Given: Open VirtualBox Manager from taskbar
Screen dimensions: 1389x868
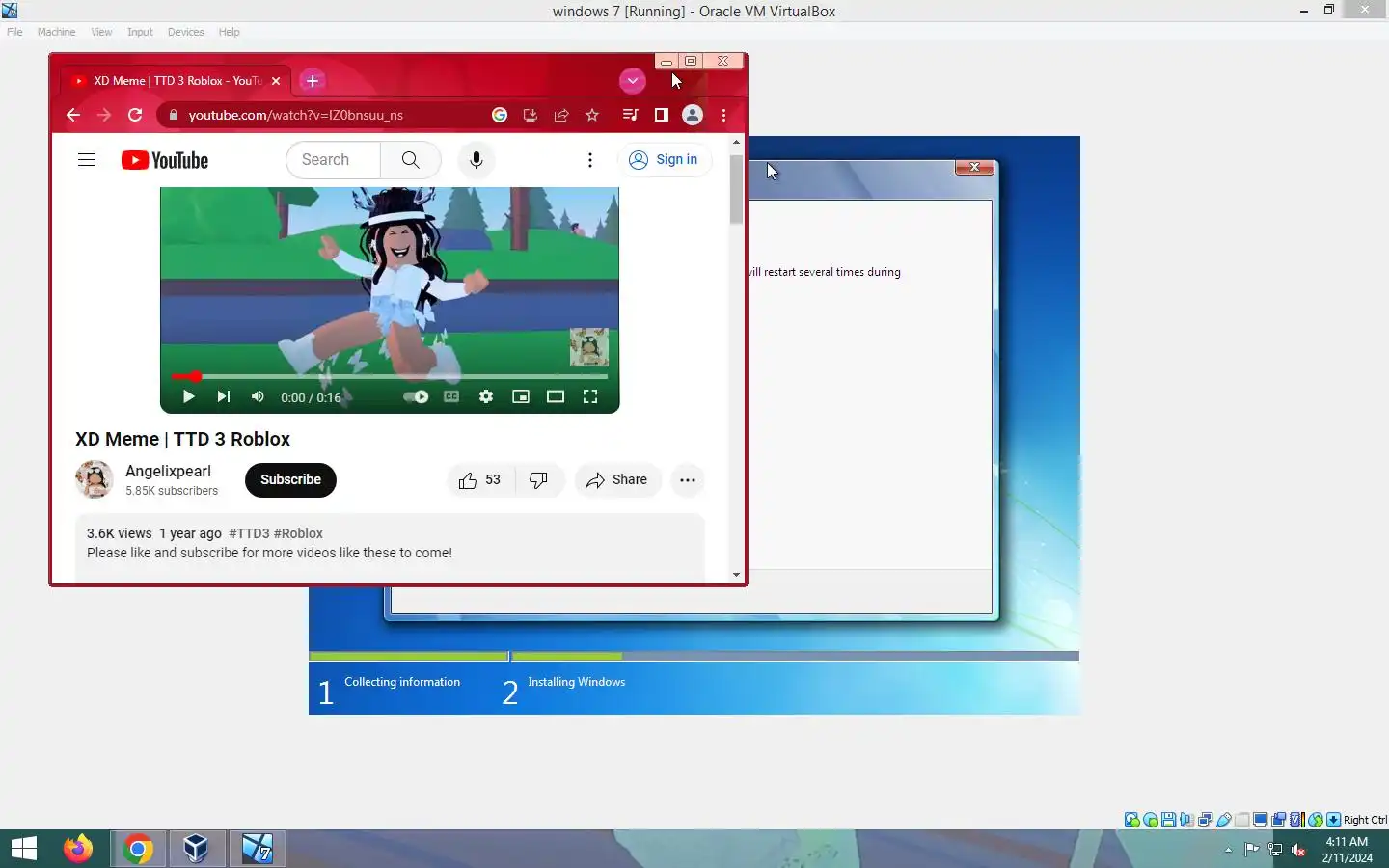Looking at the screenshot, I should [x=196, y=849].
